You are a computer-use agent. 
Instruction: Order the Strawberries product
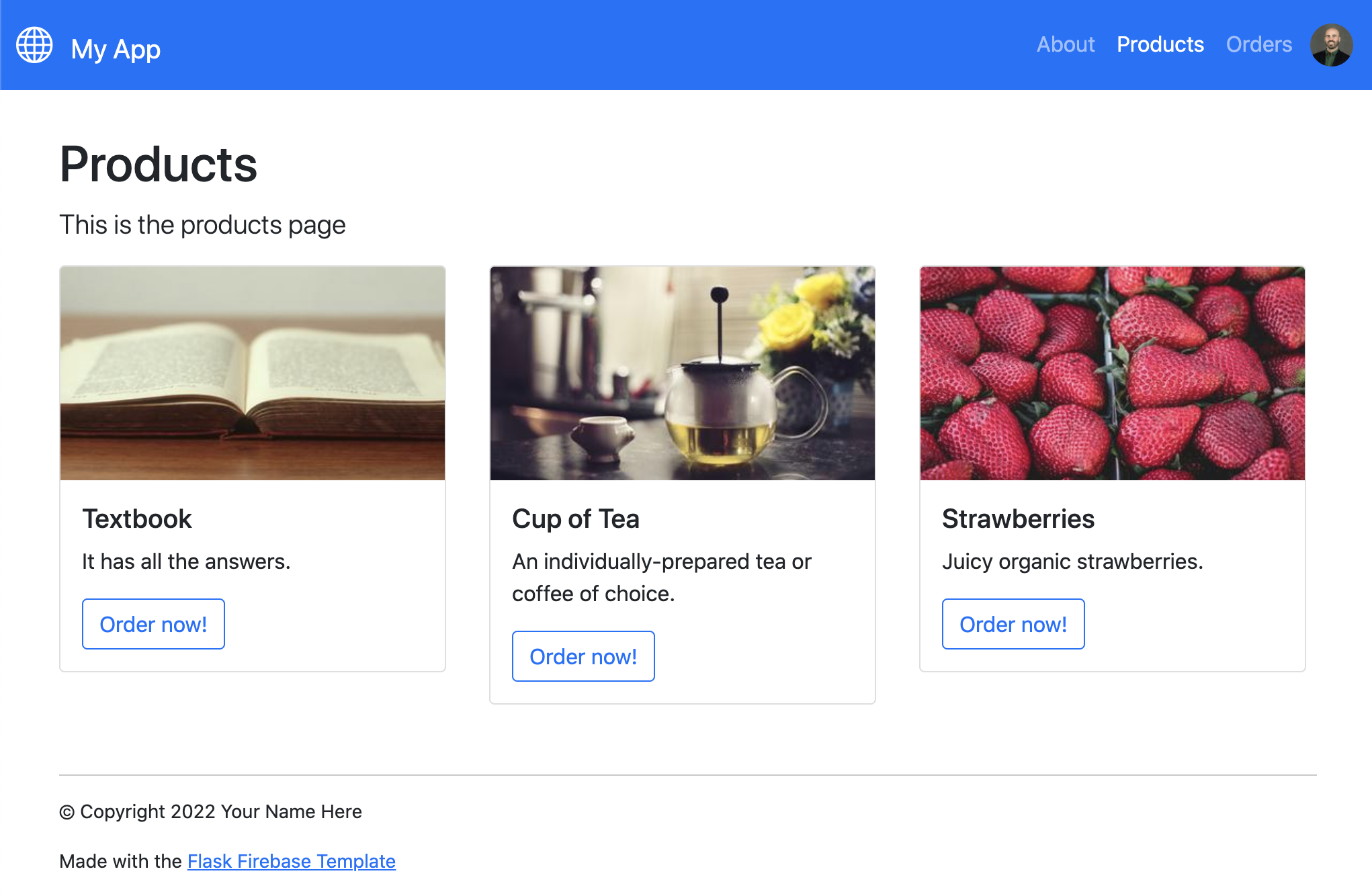(x=1013, y=623)
